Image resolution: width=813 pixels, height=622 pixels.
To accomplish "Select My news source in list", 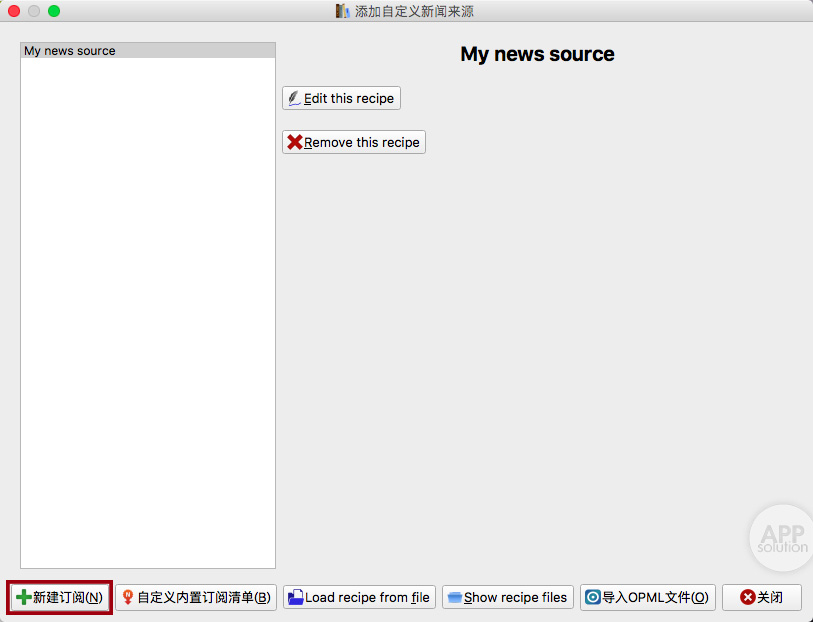I will (x=148, y=51).
